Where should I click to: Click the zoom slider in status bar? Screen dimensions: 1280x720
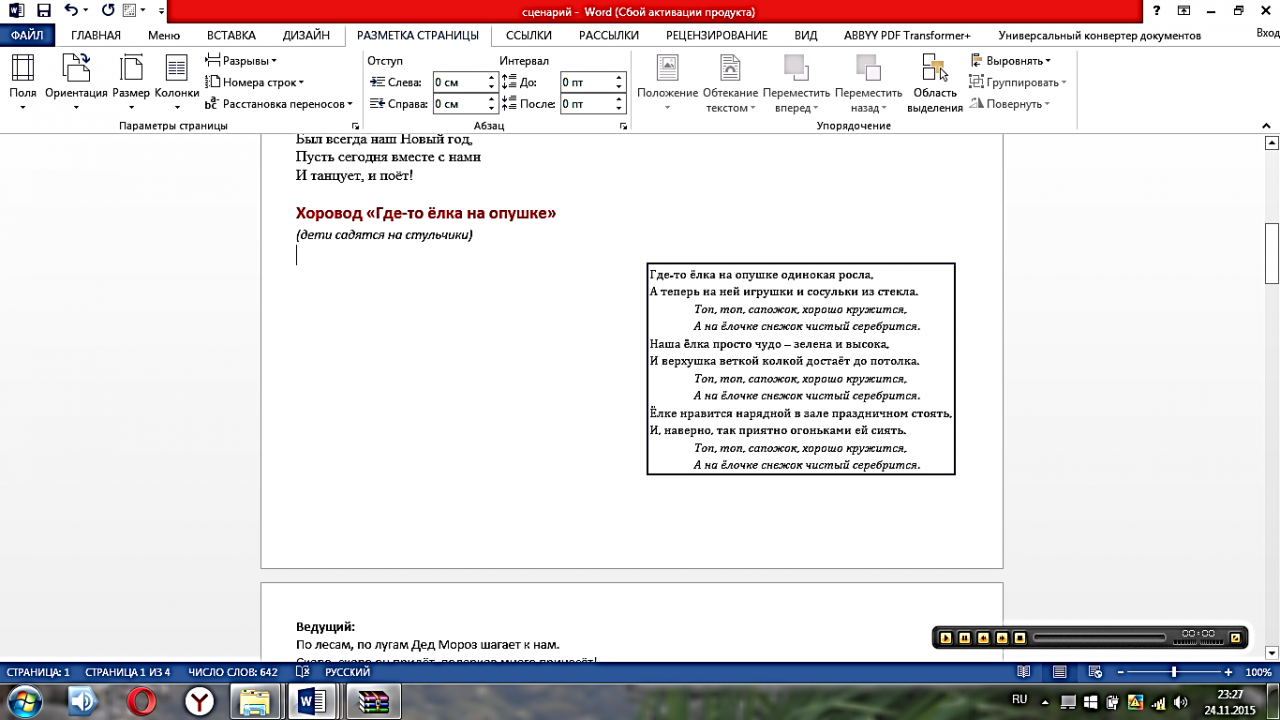click(1174, 672)
